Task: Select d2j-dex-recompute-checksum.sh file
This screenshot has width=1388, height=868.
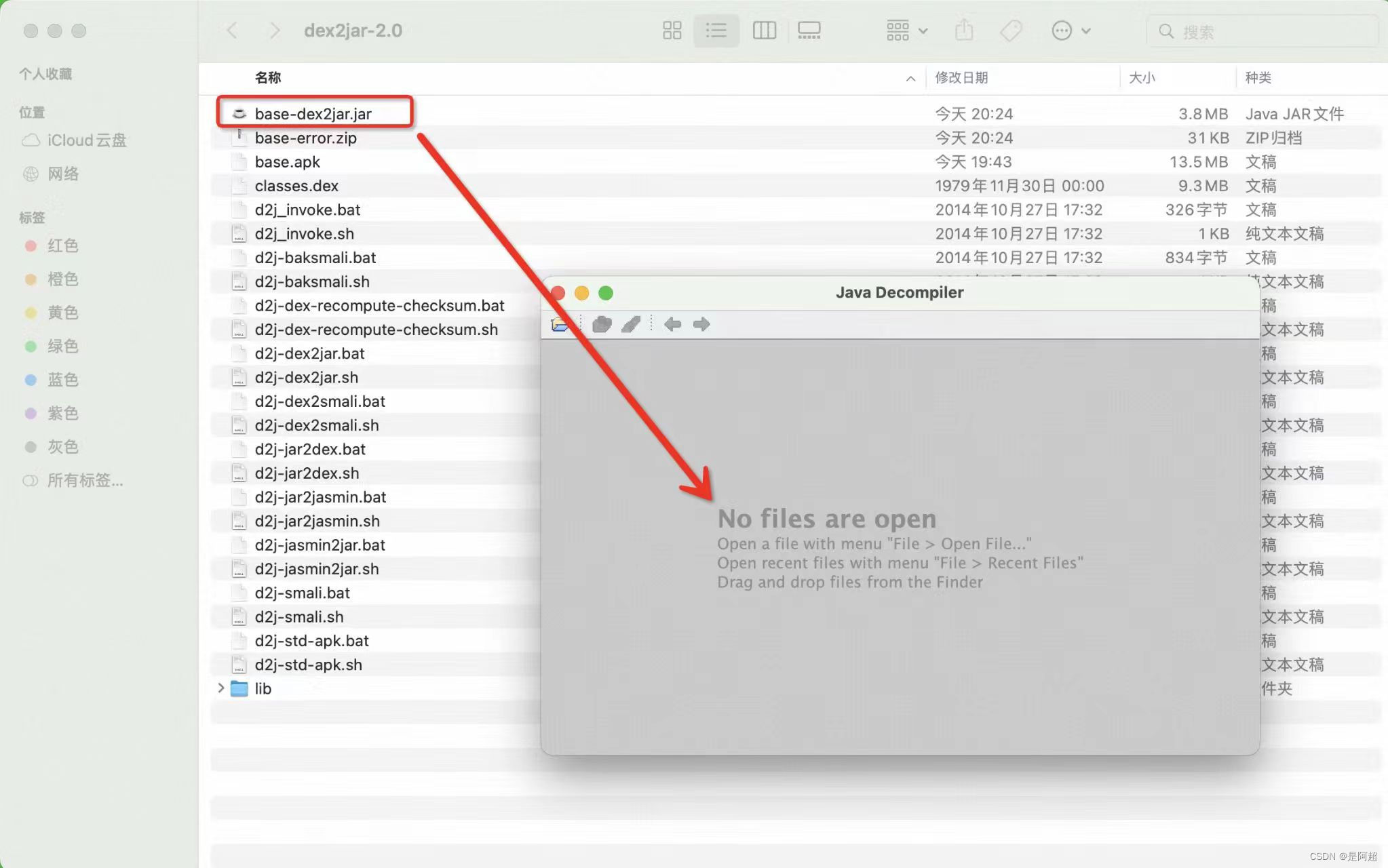Action: pyautogui.click(x=376, y=330)
